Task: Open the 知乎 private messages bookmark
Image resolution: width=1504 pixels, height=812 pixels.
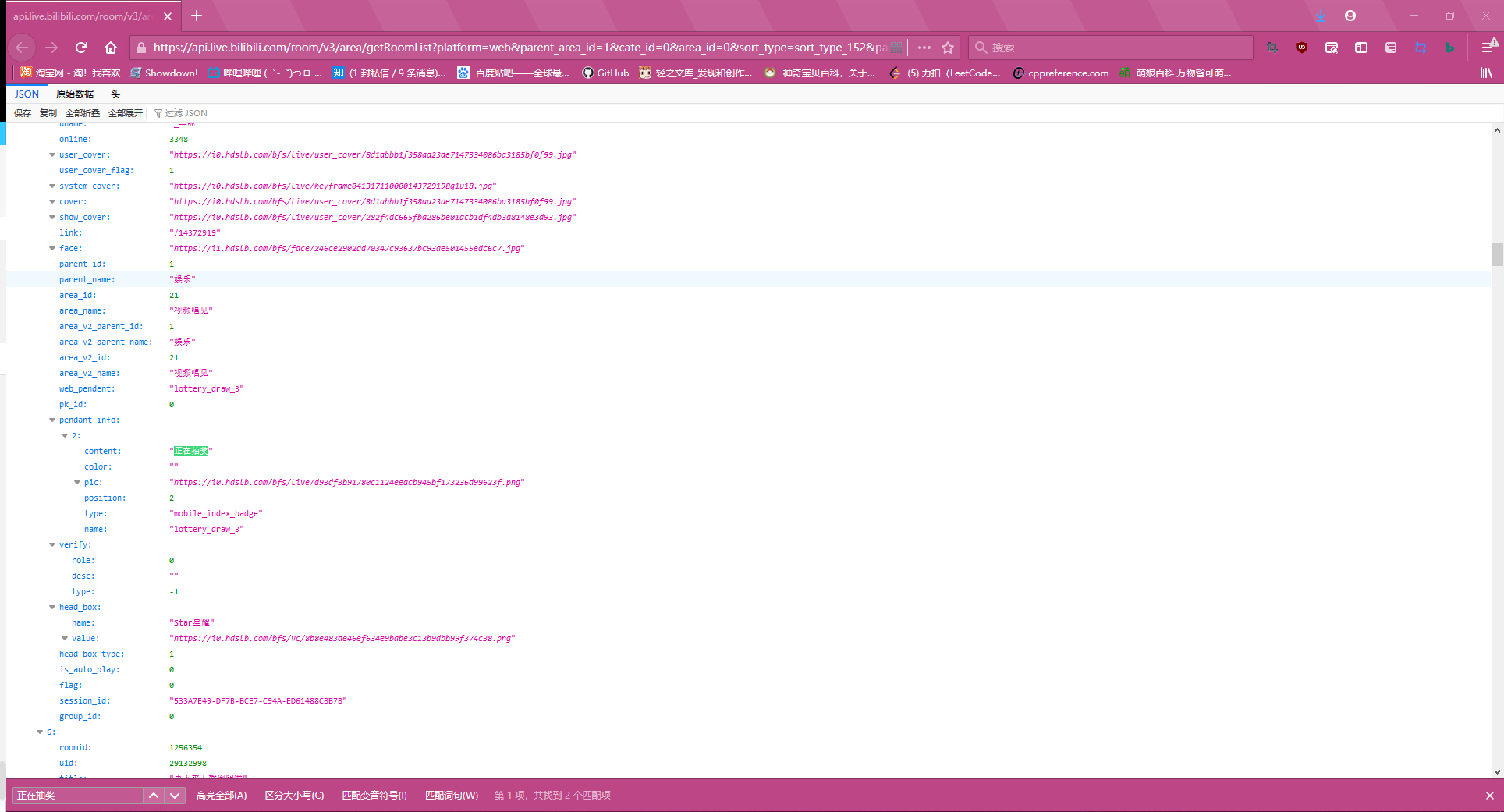Action: click(388, 73)
